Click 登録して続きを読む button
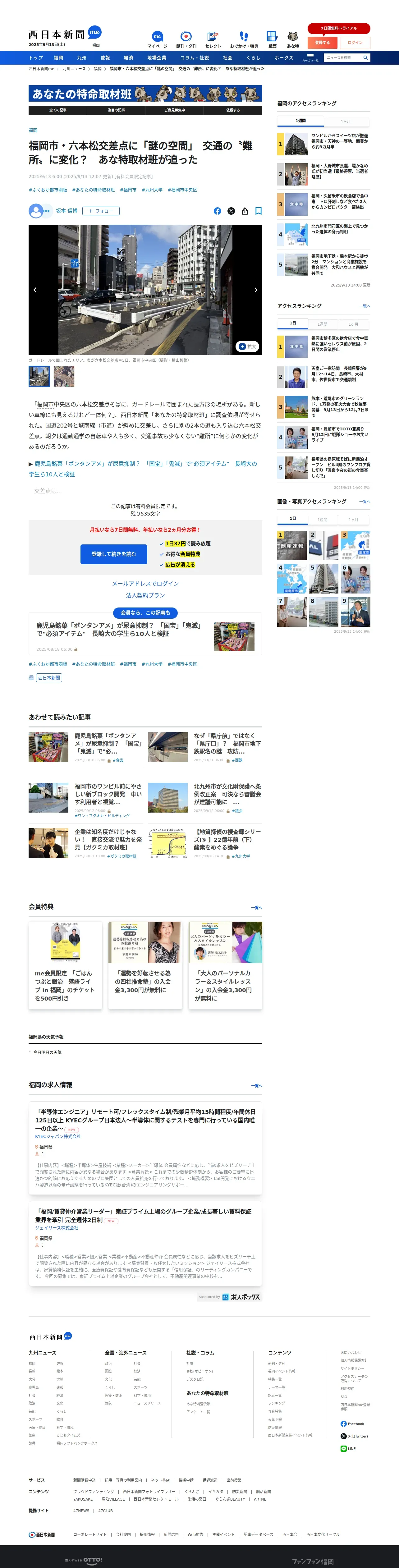Viewport: 399px width, 1568px height. click(x=114, y=554)
